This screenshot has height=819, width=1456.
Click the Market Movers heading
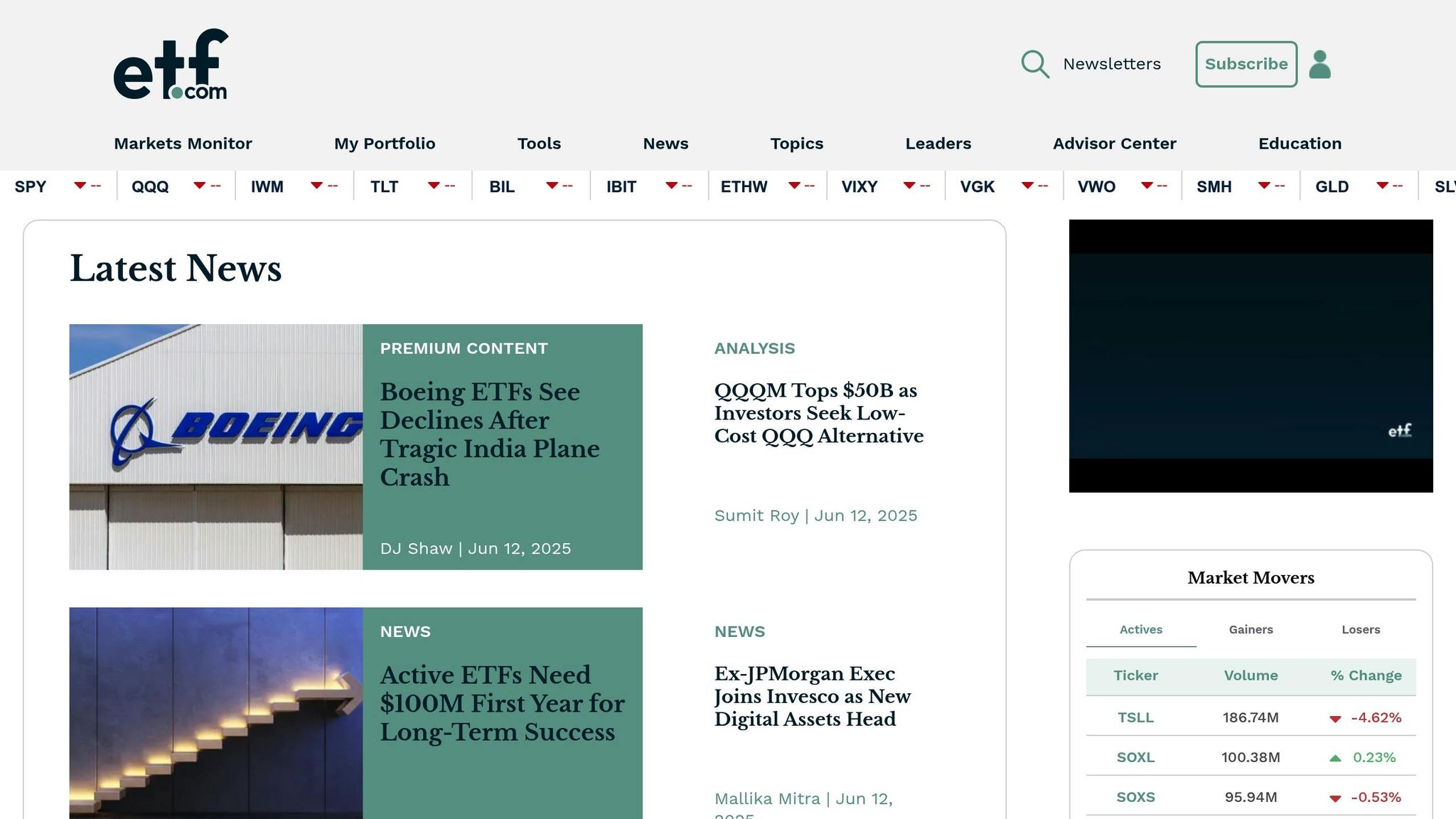[x=1251, y=577]
